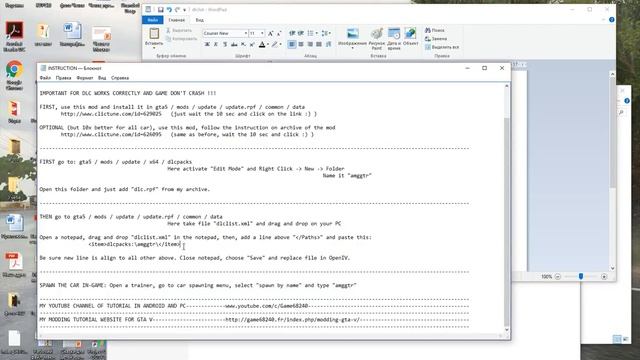Viewport: 640px width, 360px height.
Task: Cut selection with the scissors icon in WordPad
Action: (168, 30)
